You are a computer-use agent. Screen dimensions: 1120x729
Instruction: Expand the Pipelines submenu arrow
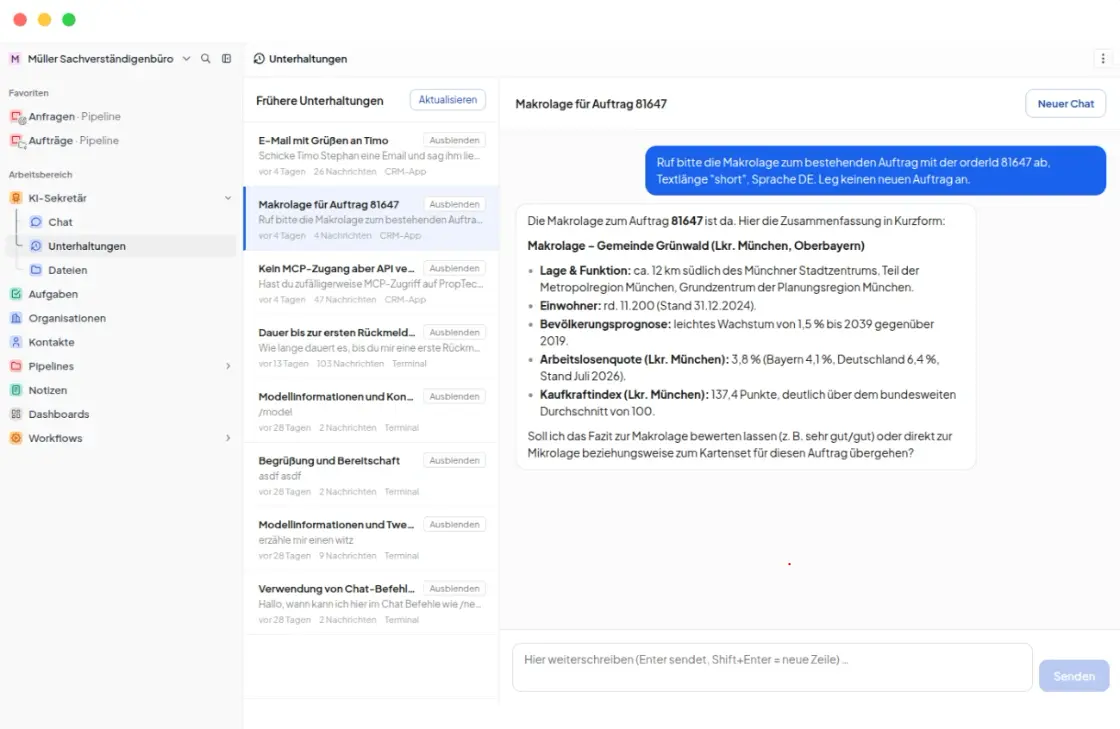click(x=228, y=366)
